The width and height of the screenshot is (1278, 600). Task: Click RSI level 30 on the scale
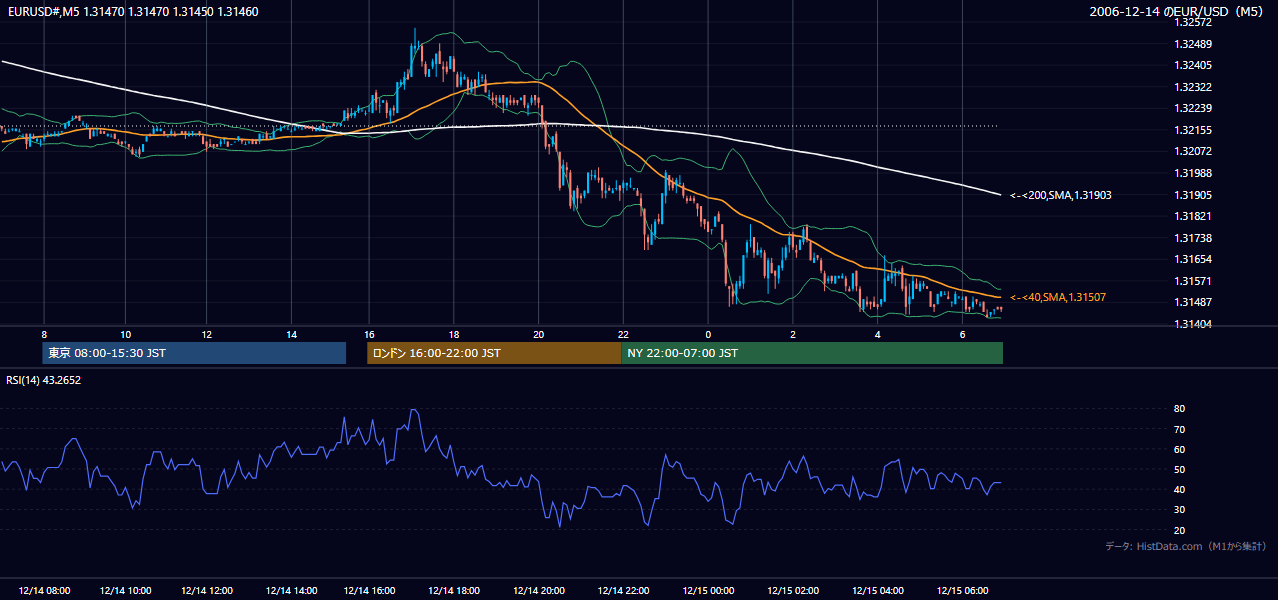[1179, 510]
